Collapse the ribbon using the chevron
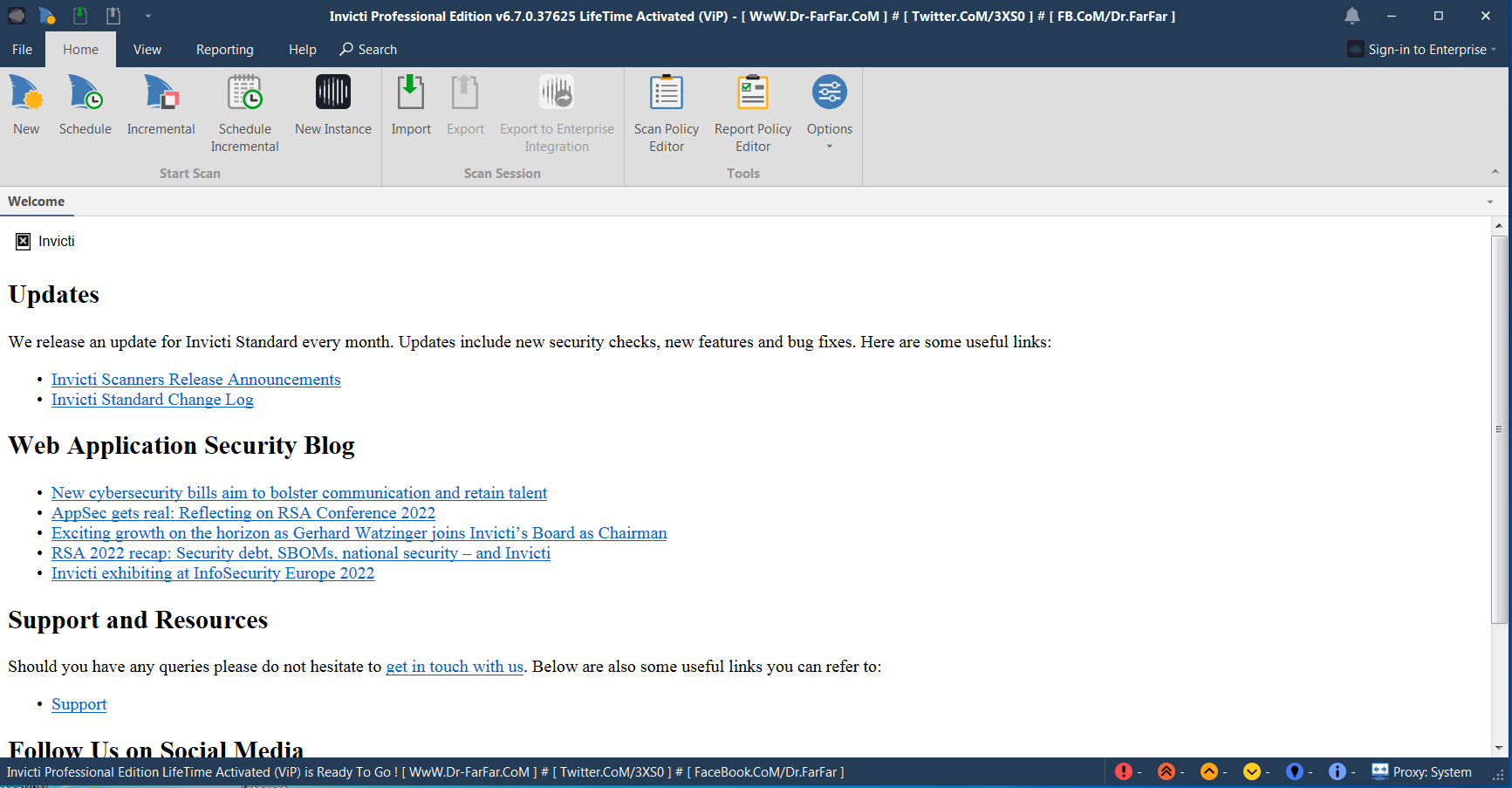This screenshot has width=1512, height=788. pyautogui.click(x=1495, y=173)
